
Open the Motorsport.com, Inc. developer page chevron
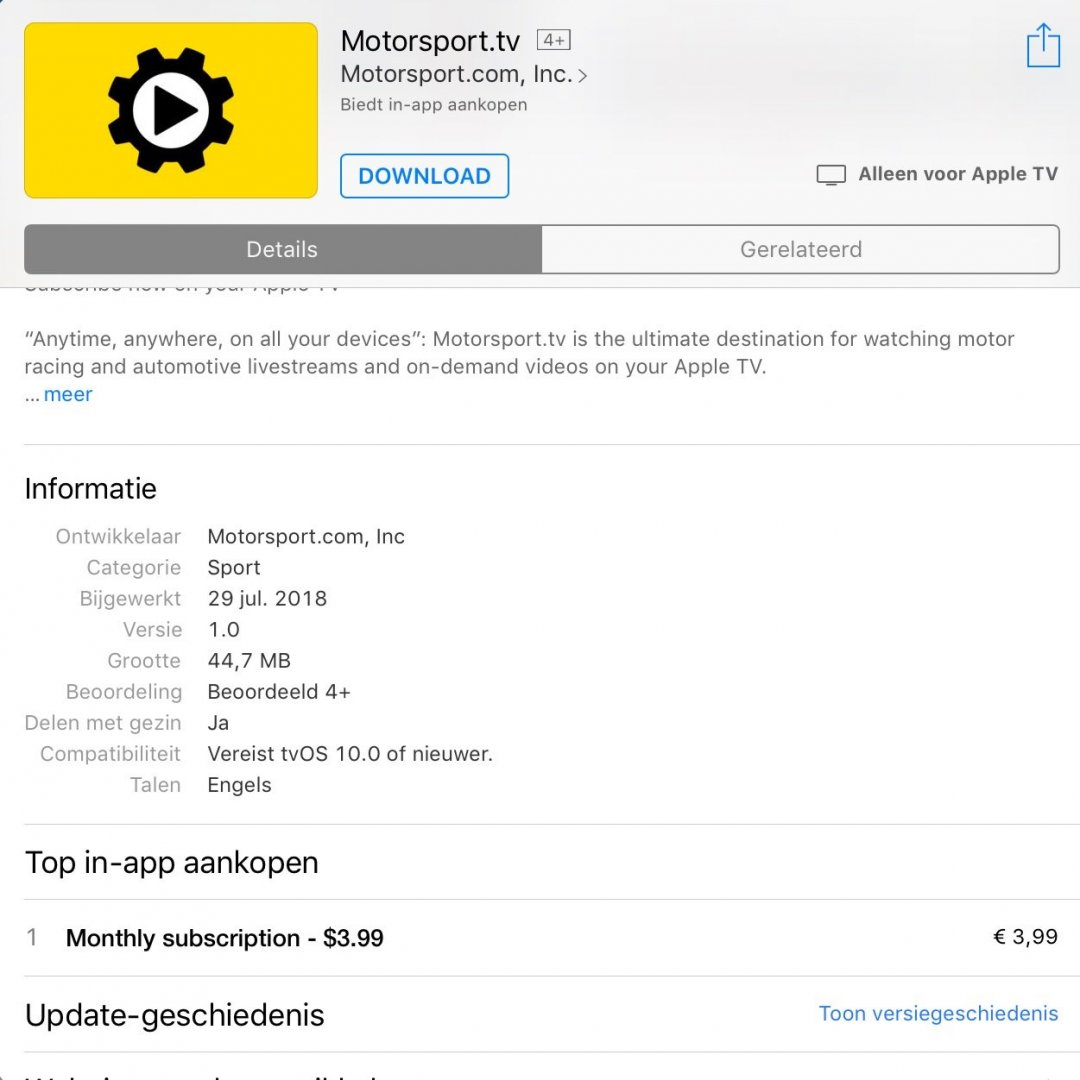[x=583, y=75]
